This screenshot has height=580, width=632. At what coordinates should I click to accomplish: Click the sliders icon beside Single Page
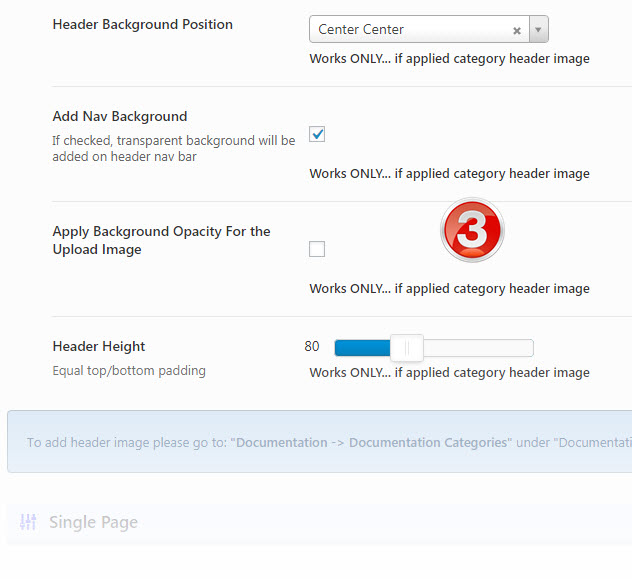(28, 522)
